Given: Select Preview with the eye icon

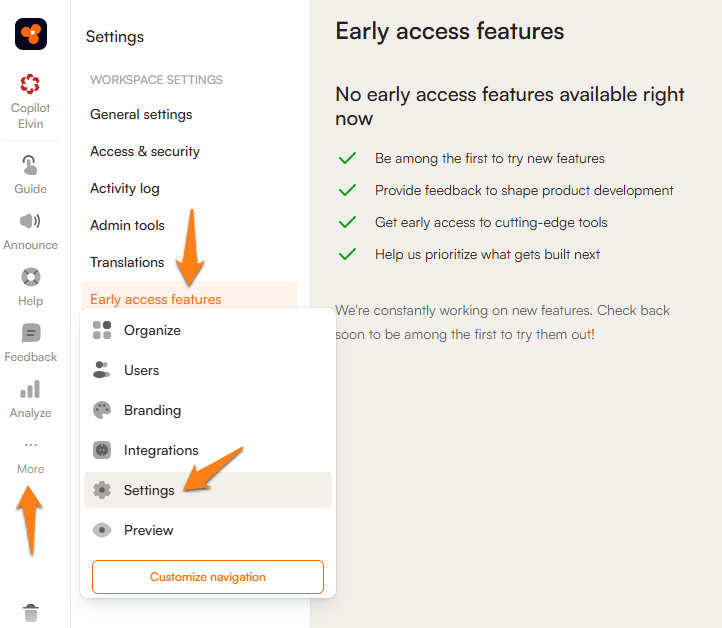Looking at the screenshot, I should pos(148,530).
